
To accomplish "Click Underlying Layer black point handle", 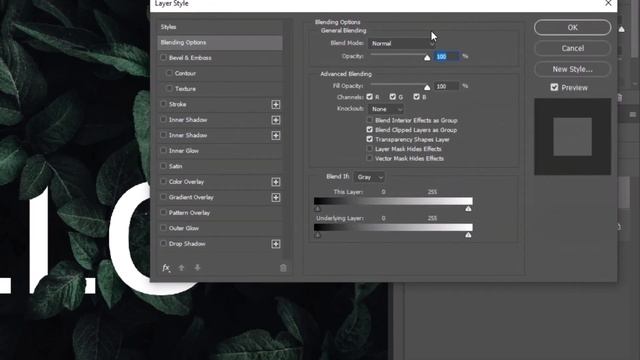I will click(318, 235).
